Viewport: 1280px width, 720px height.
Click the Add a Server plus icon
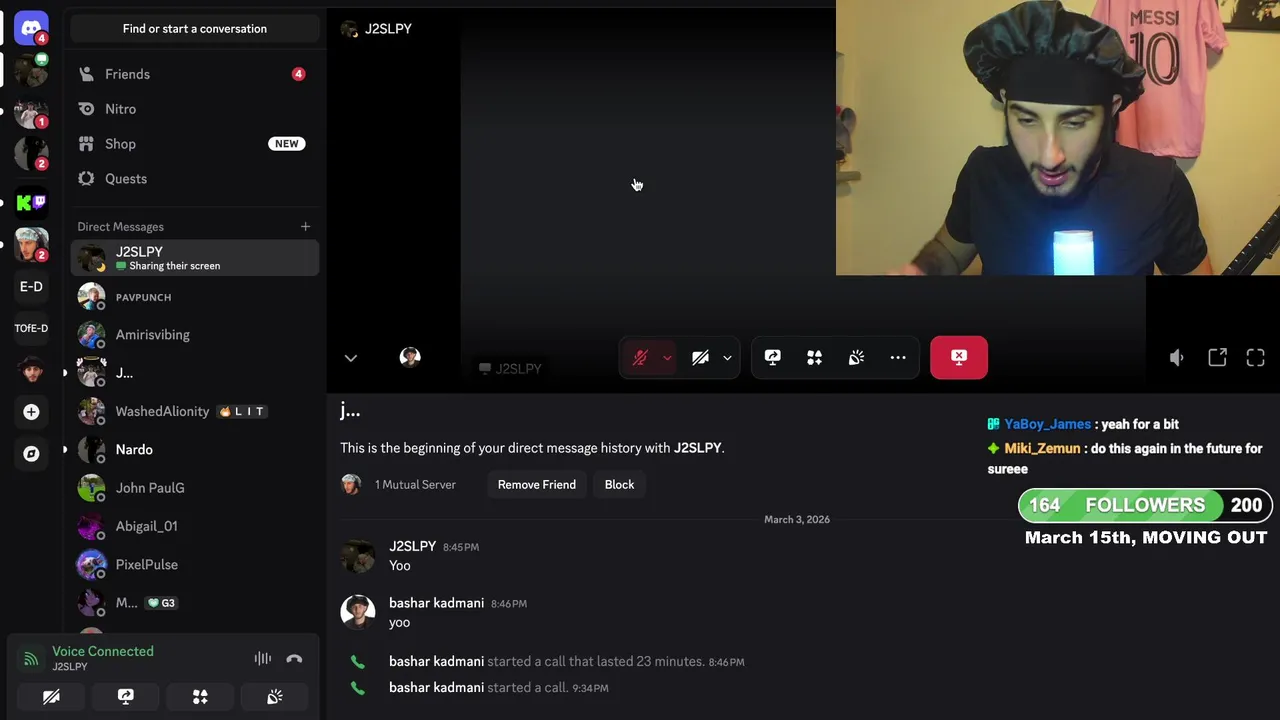(x=31, y=412)
